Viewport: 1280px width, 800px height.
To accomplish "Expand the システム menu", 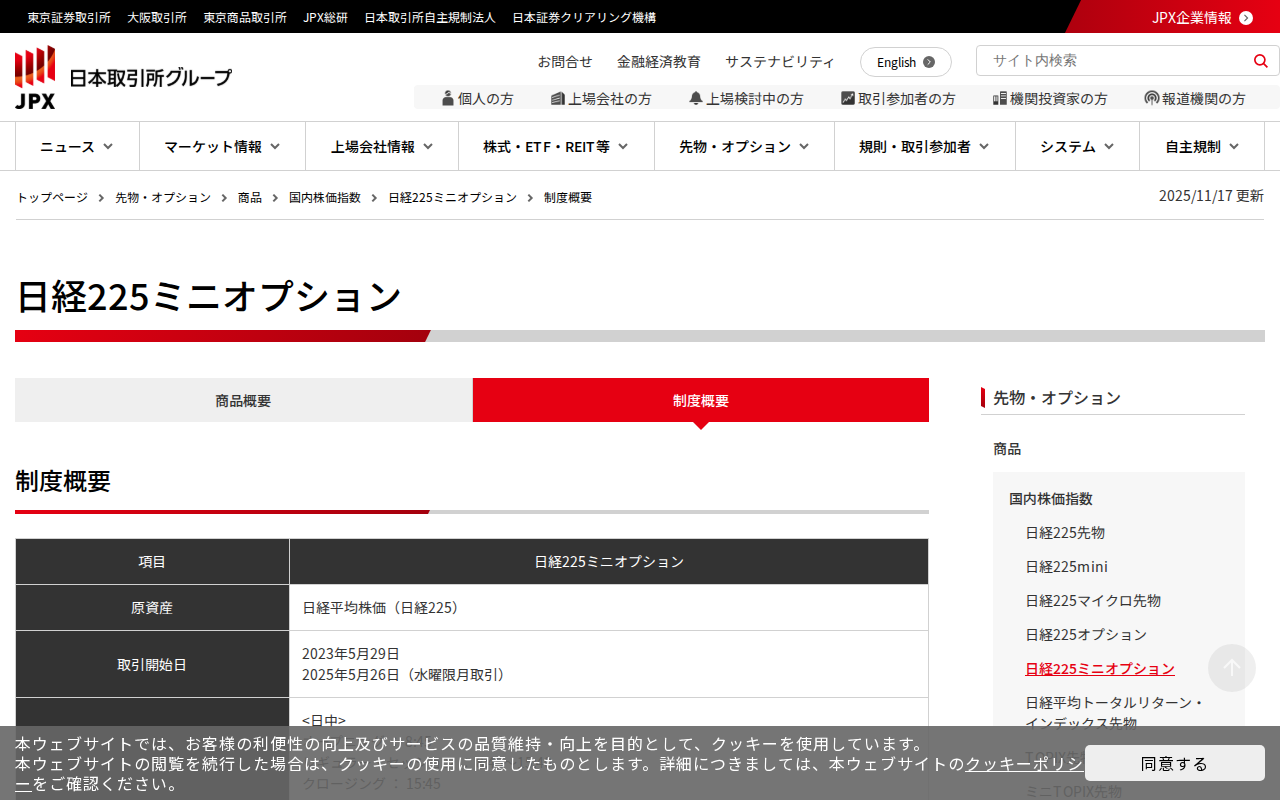I will click(x=1077, y=146).
